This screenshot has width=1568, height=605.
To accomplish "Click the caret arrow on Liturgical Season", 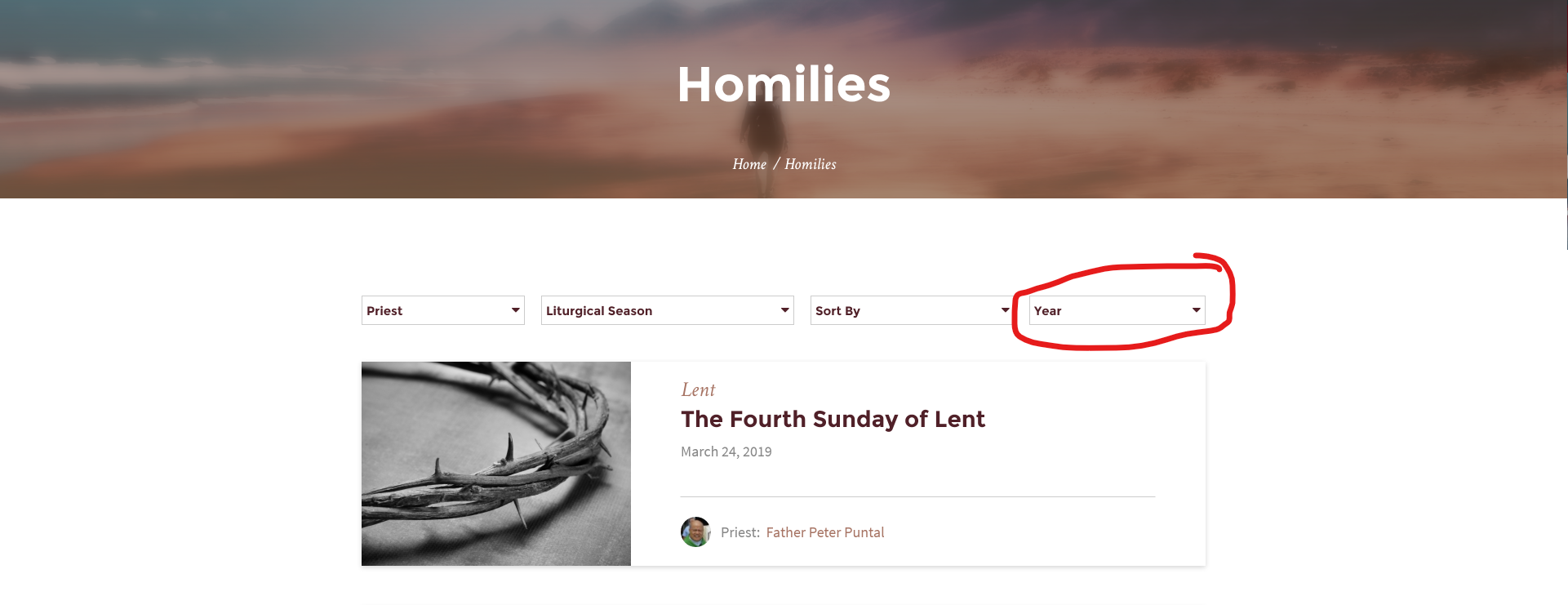I will click(x=784, y=310).
